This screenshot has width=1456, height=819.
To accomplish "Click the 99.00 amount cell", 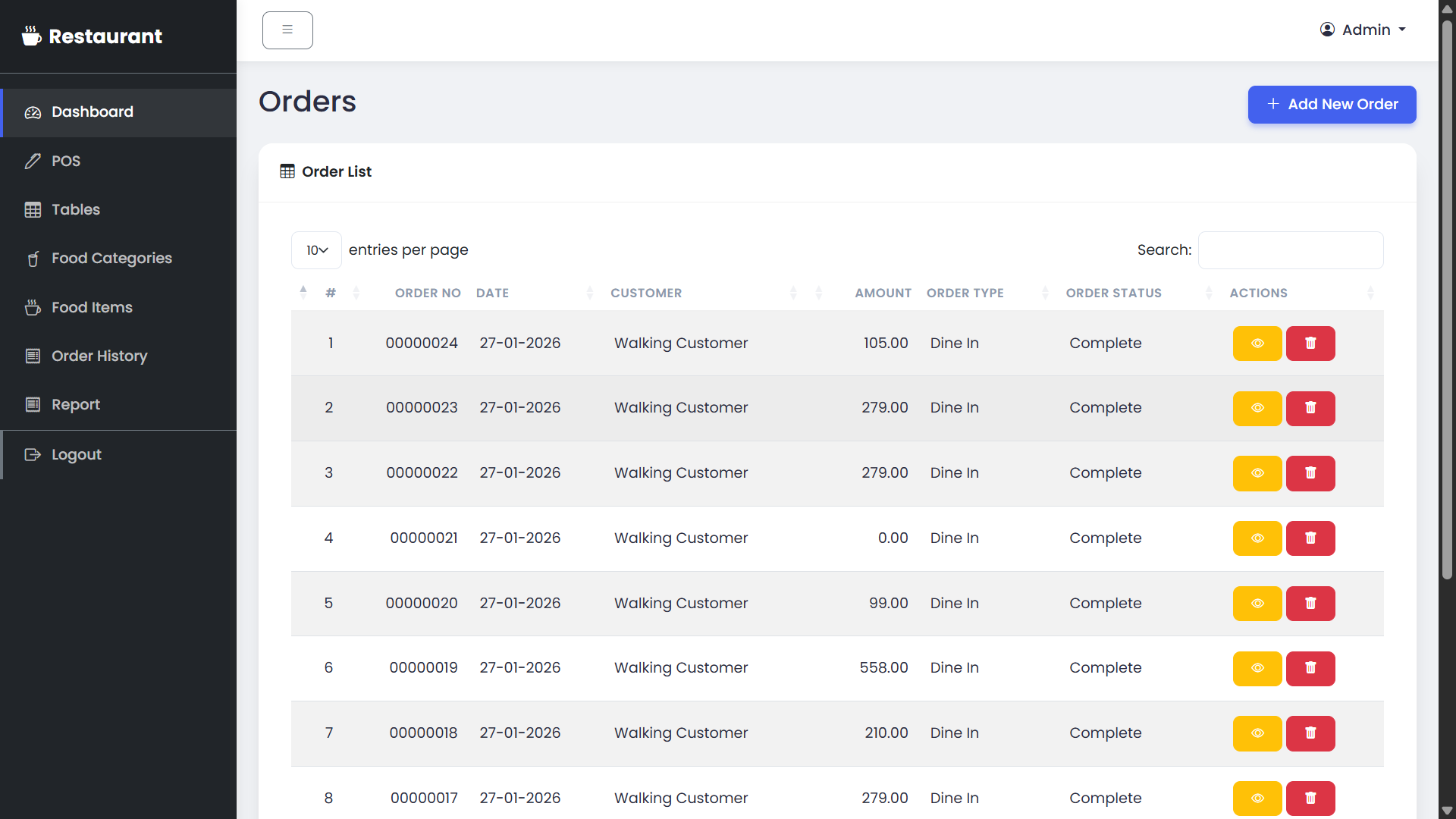I will (888, 604).
